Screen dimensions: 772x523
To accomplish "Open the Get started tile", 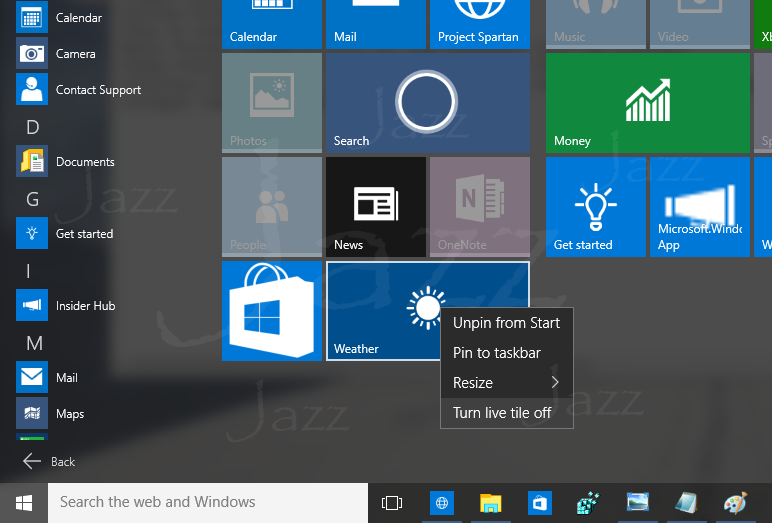I will coord(596,207).
